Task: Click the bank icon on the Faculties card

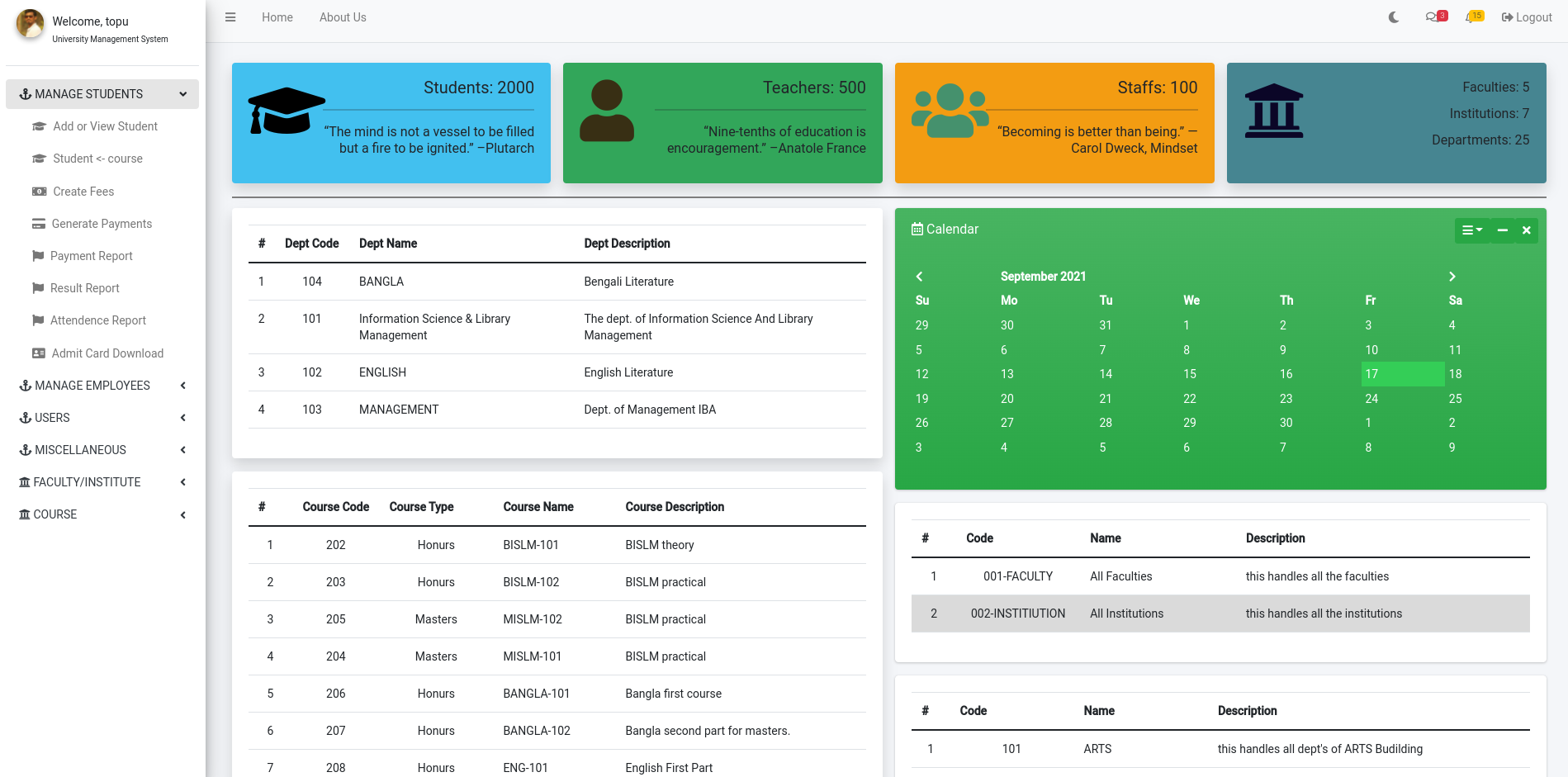Action: [x=1275, y=110]
